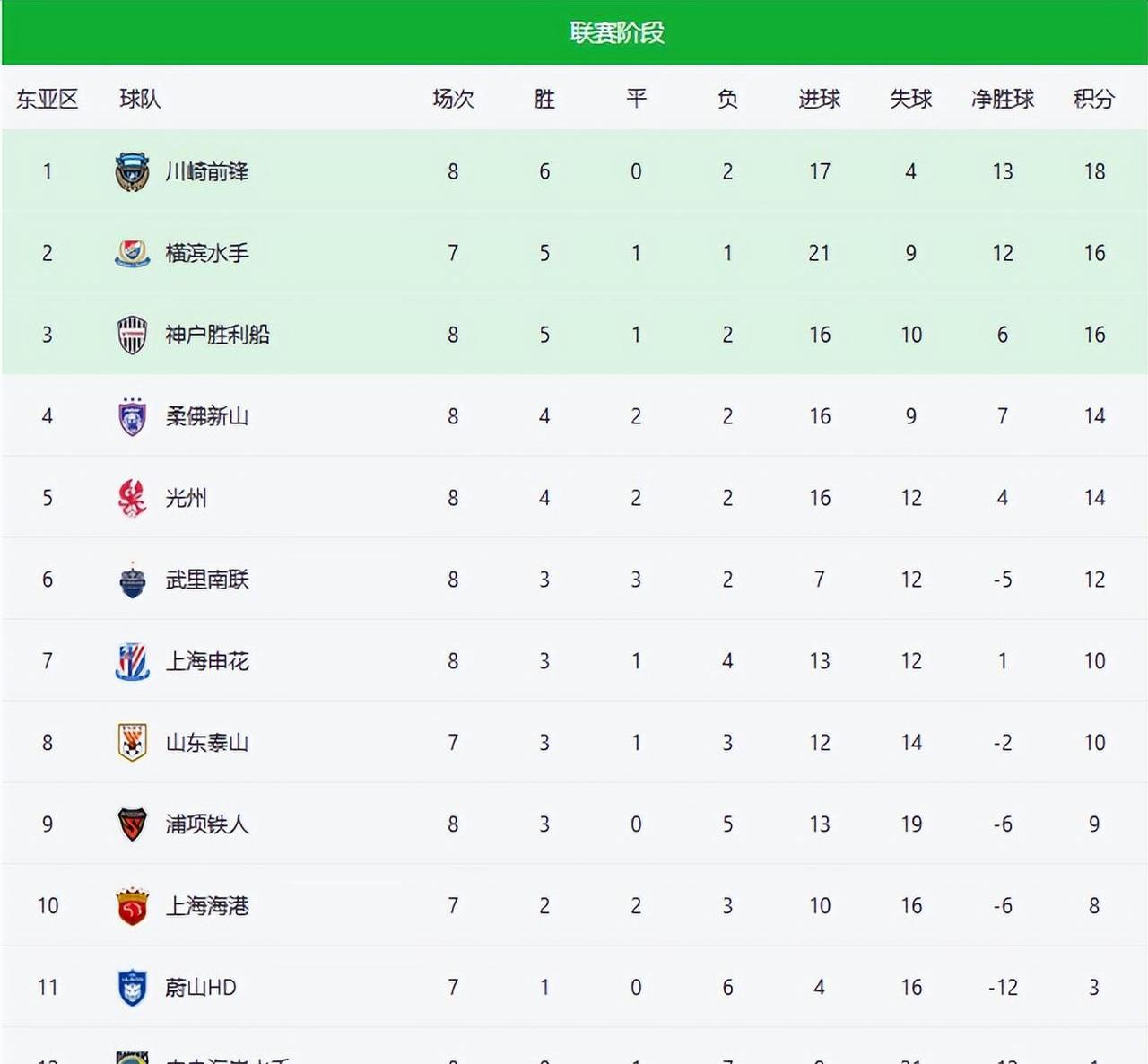Screen dimensions: 1148x1064
Task: Open the 川崎前锋 team name link
Action: tap(207, 172)
